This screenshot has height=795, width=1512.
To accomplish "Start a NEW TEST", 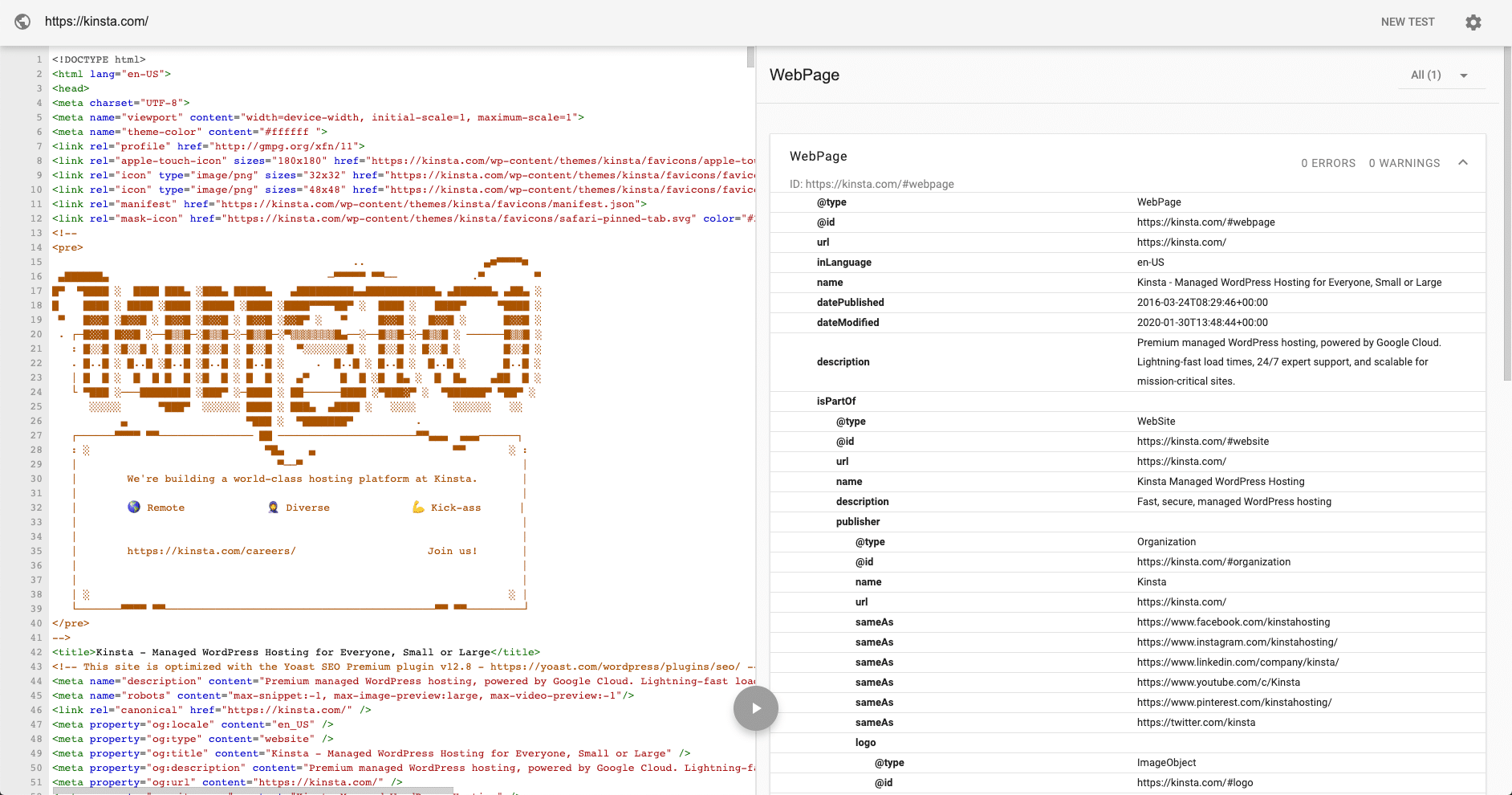I will click(x=1407, y=22).
